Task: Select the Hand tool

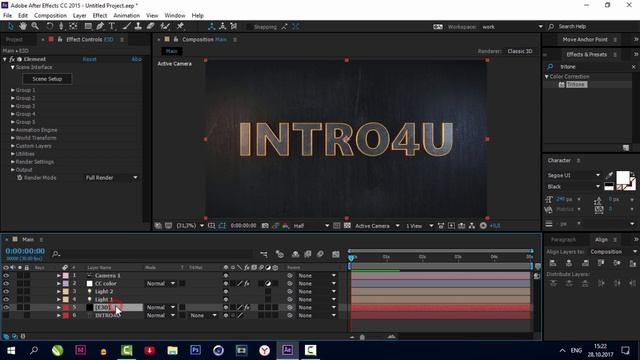Action: pos(23,27)
